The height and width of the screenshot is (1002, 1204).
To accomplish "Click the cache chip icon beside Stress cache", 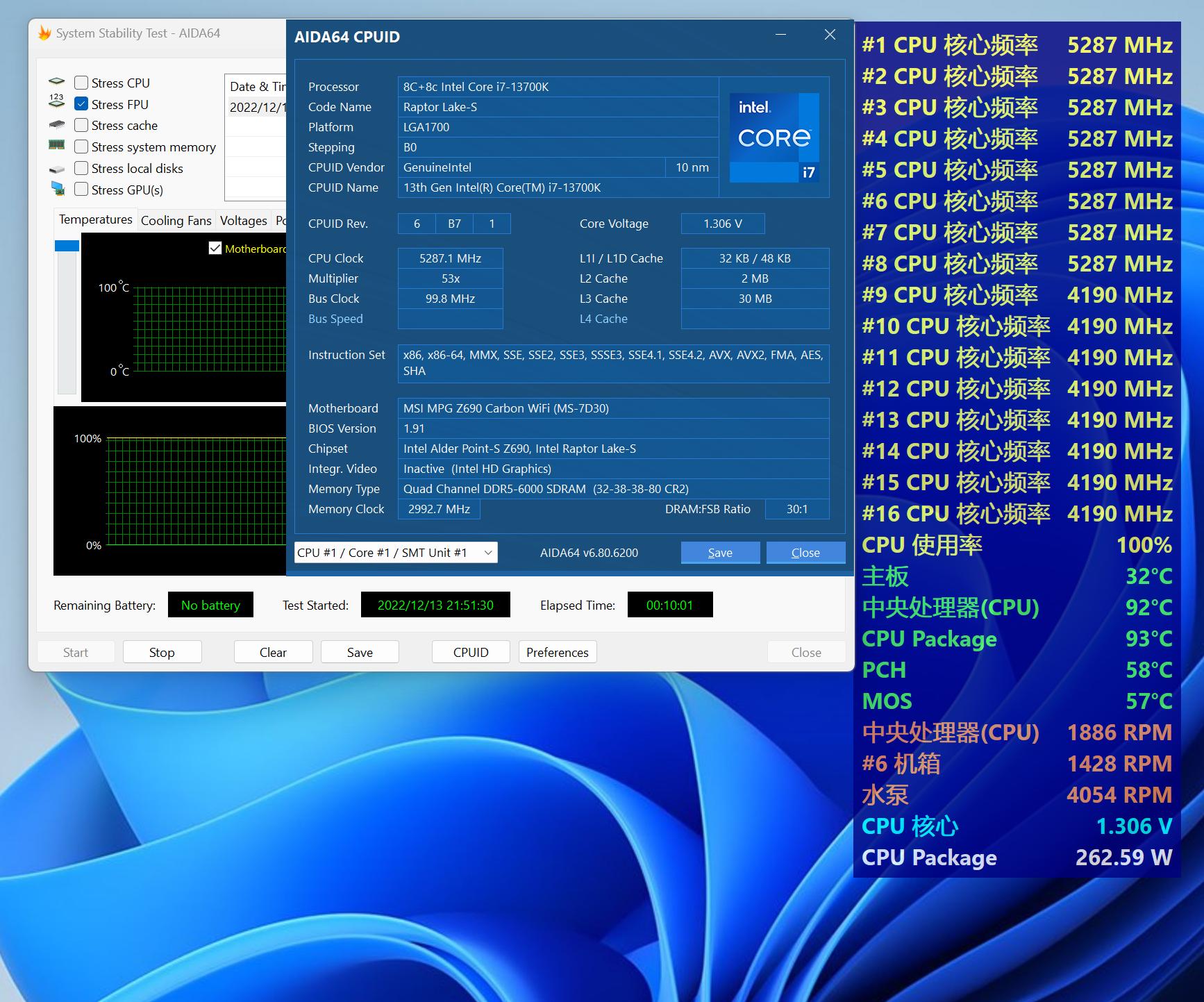I will [x=57, y=126].
